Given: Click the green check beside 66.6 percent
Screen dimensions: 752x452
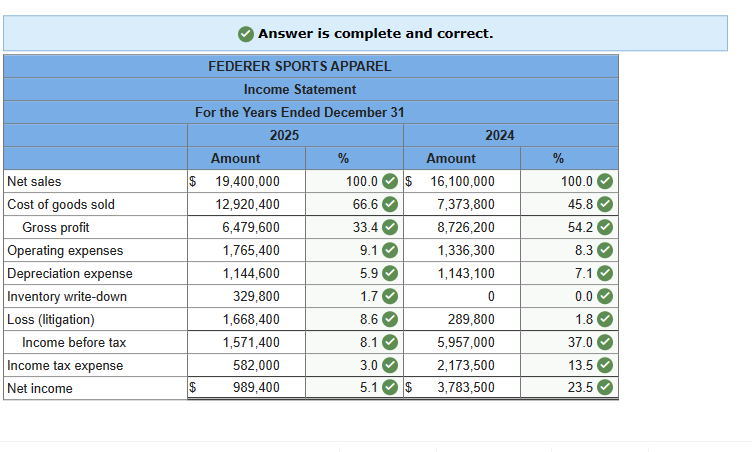Looking at the screenshot, I should coord(390,204).
